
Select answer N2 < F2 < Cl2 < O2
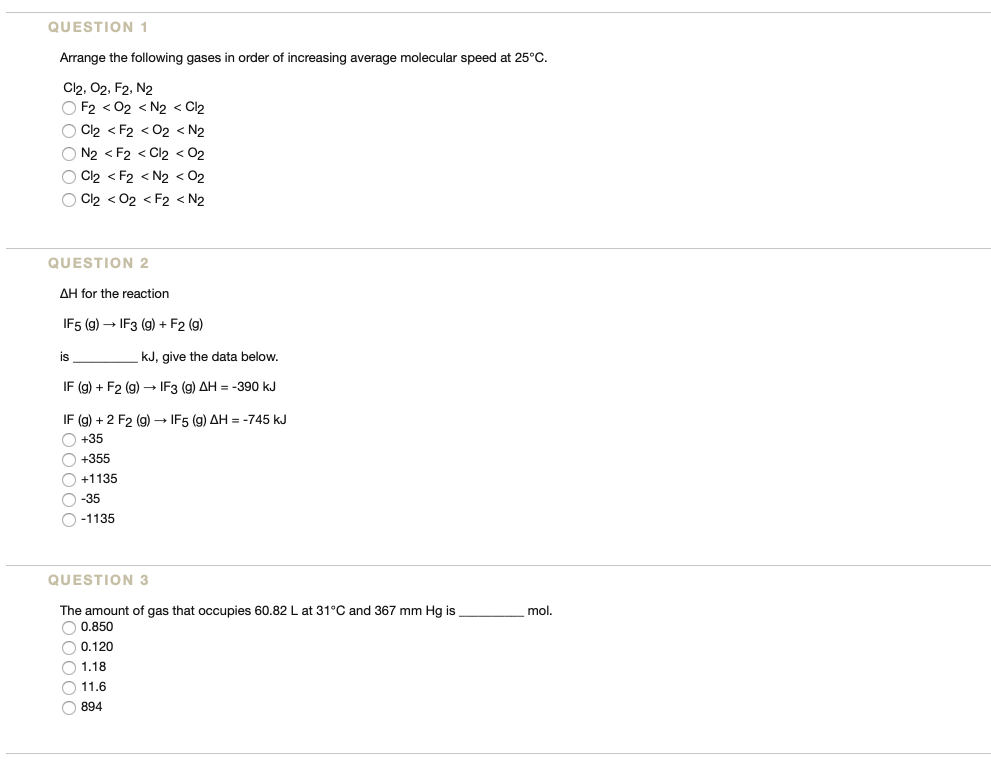click(x=68, y=153)
